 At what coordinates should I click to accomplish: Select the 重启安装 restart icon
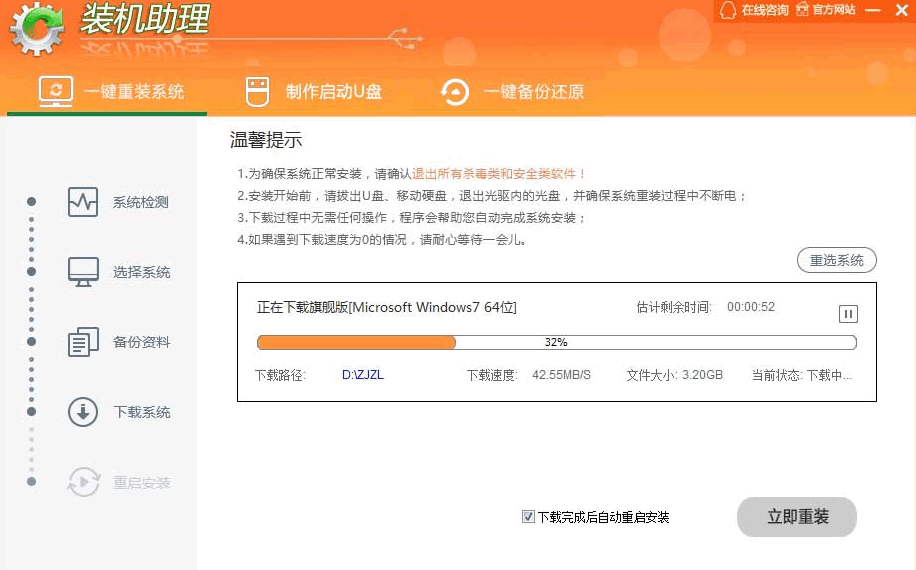pyautogui.click(x=84, y=482)
